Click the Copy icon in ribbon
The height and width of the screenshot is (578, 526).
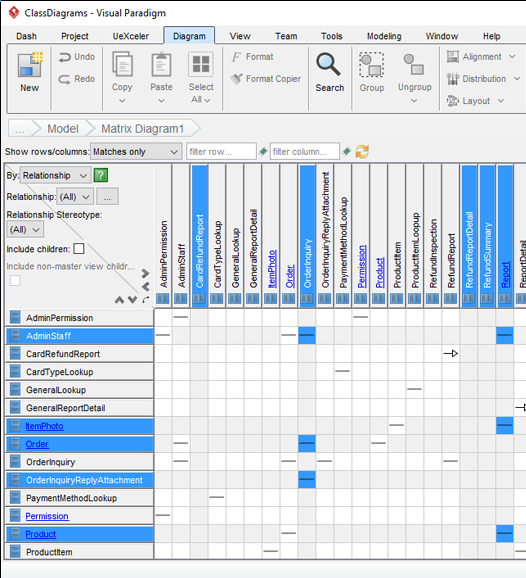click(122, 65)
